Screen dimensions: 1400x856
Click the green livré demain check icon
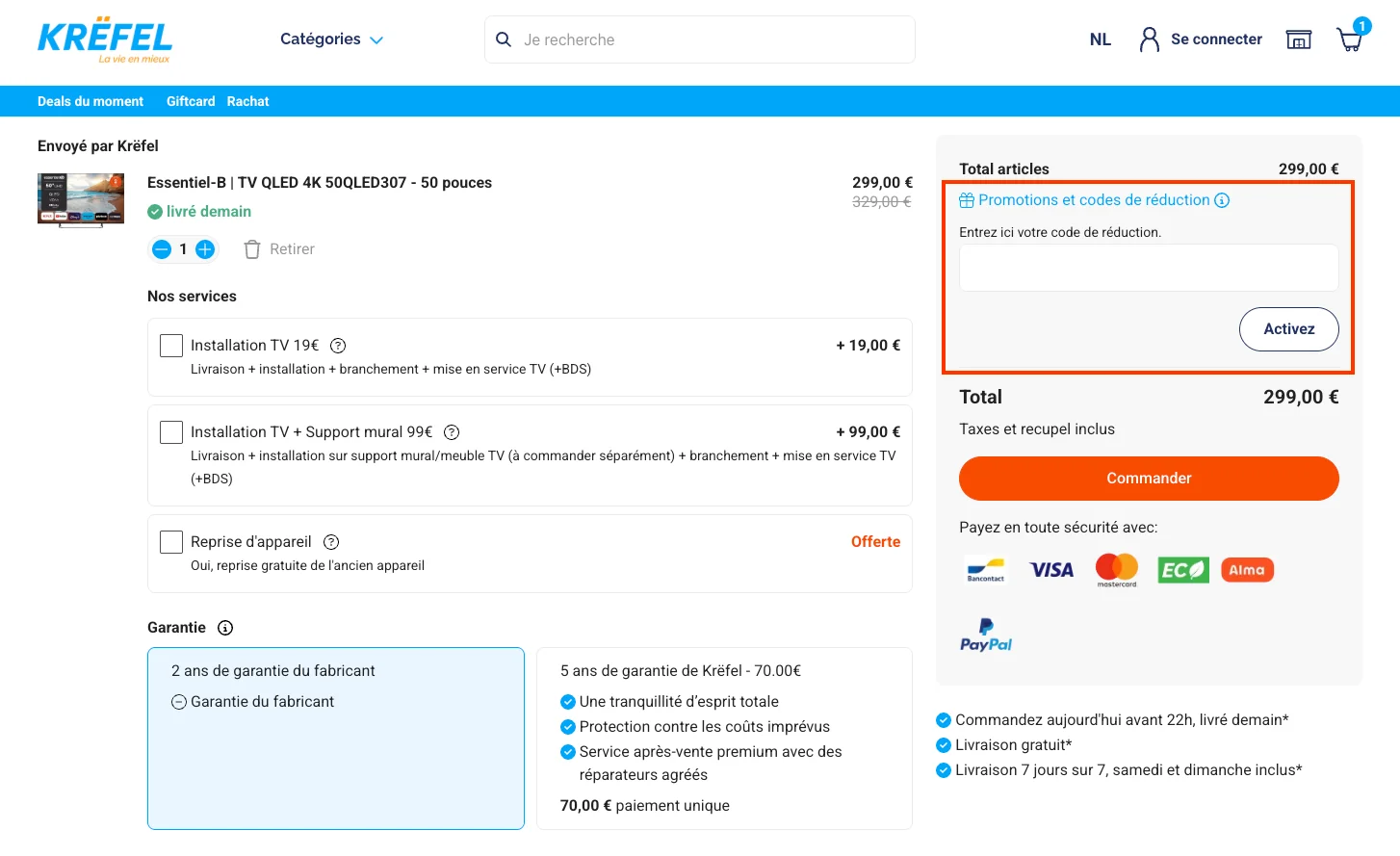(155, 212)
